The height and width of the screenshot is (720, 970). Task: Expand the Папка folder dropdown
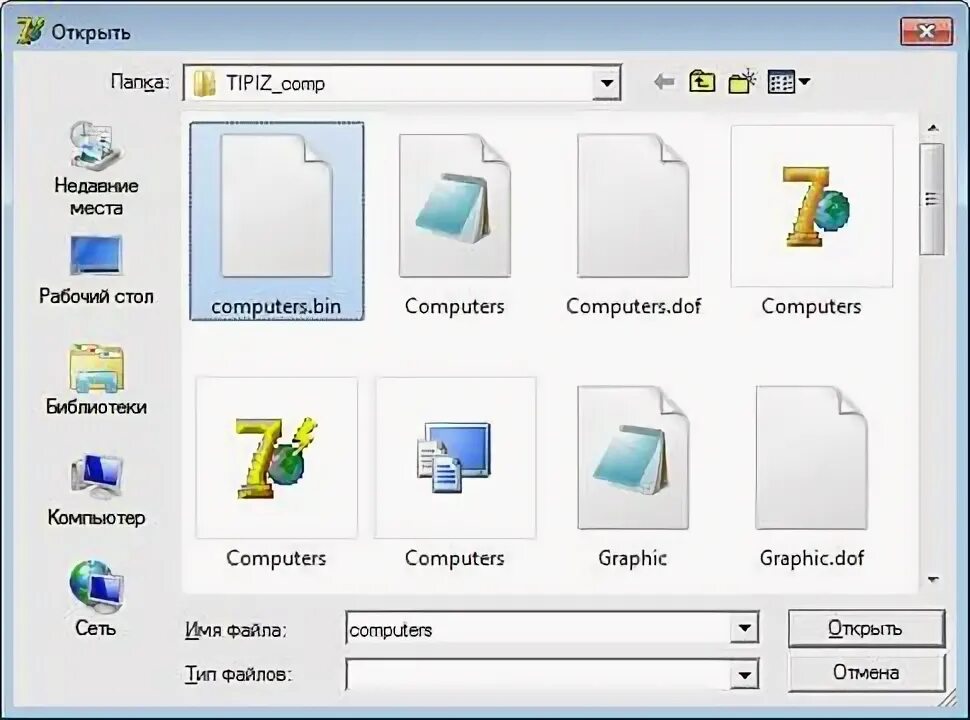[607, 83]
